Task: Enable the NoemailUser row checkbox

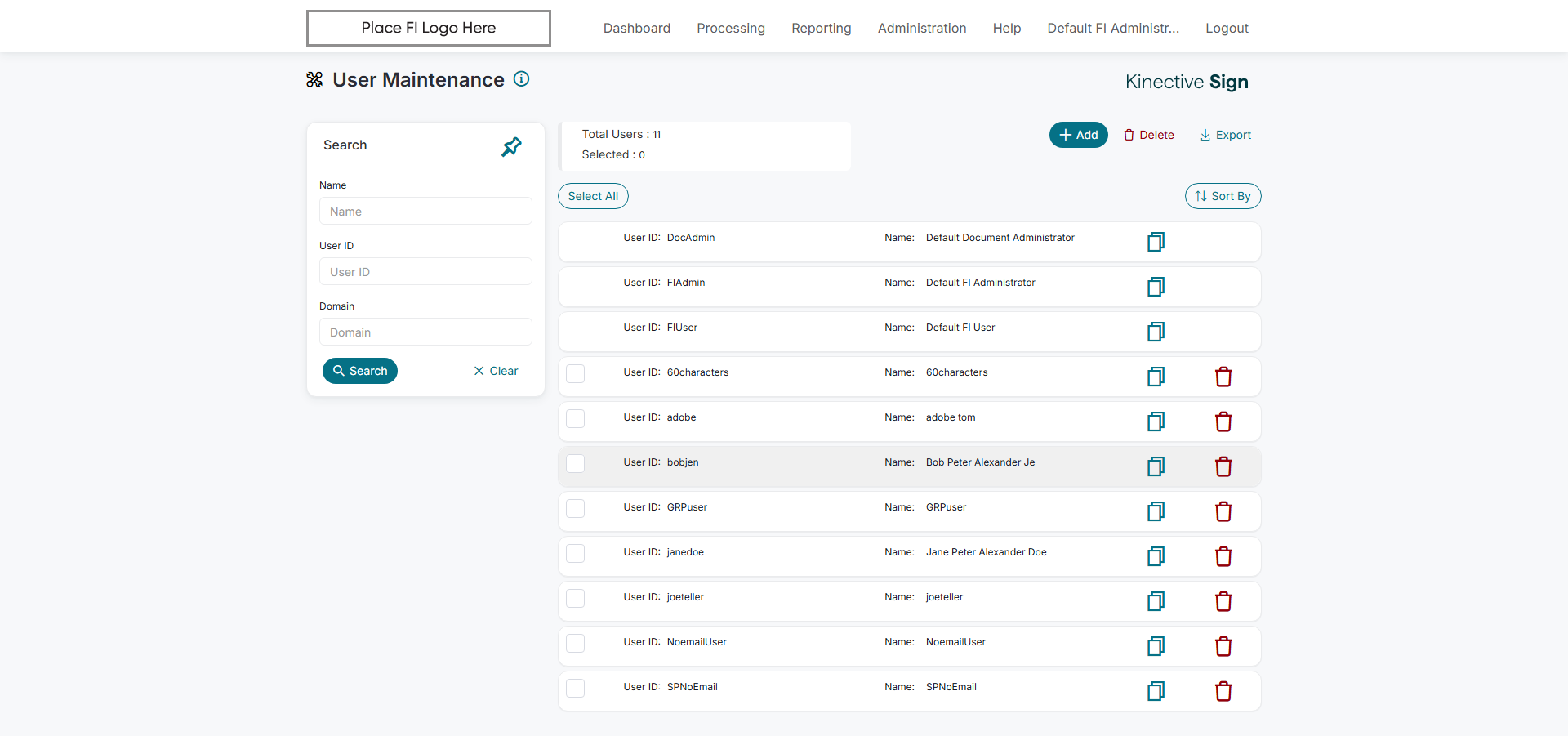Action: (576, 643)
